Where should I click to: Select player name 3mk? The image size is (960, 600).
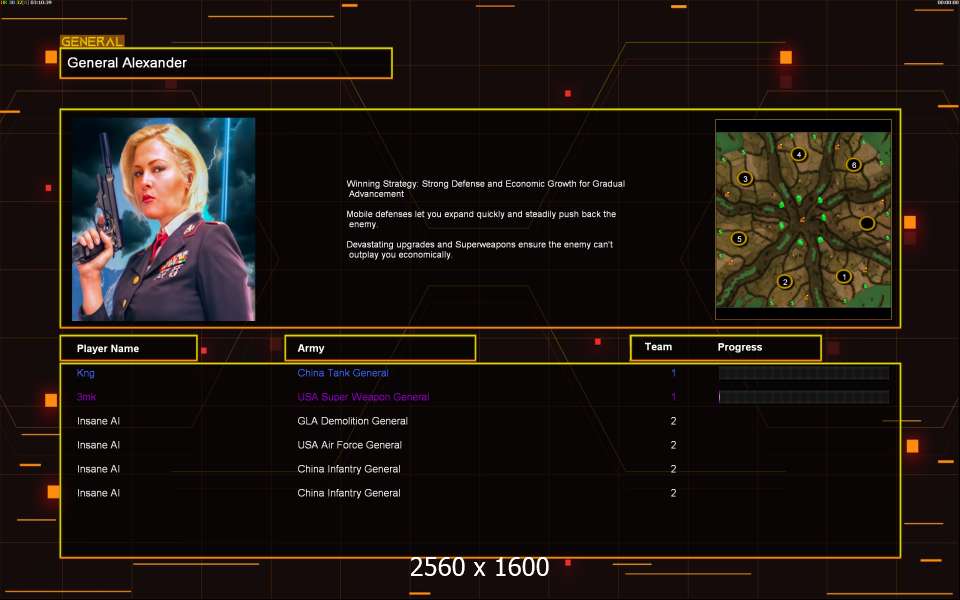(86, 397)
